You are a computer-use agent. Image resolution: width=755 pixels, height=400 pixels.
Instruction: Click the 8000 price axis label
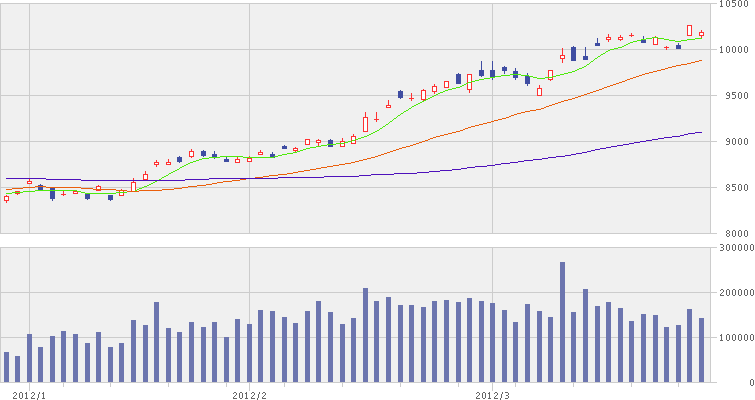735,234
